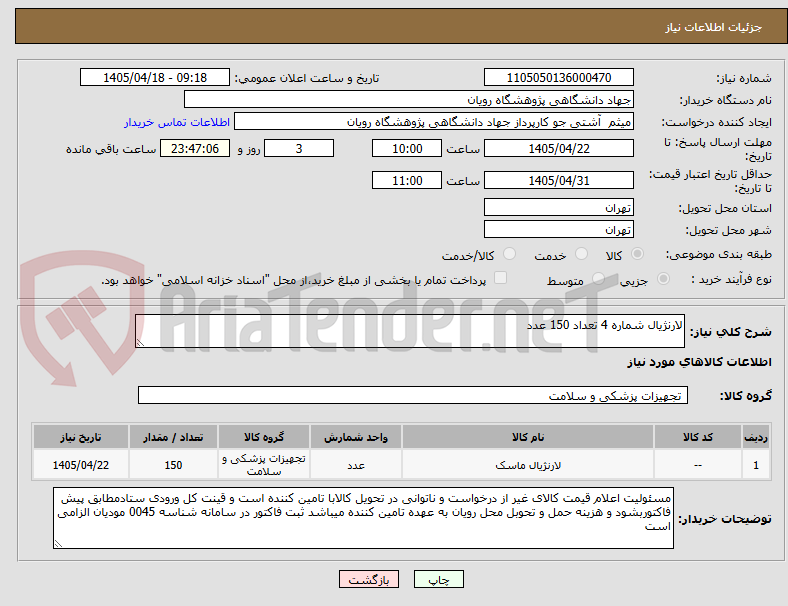Click the delivery city field تهران
The width and height of the screenshot is (788, 606).
pos(558,229)
